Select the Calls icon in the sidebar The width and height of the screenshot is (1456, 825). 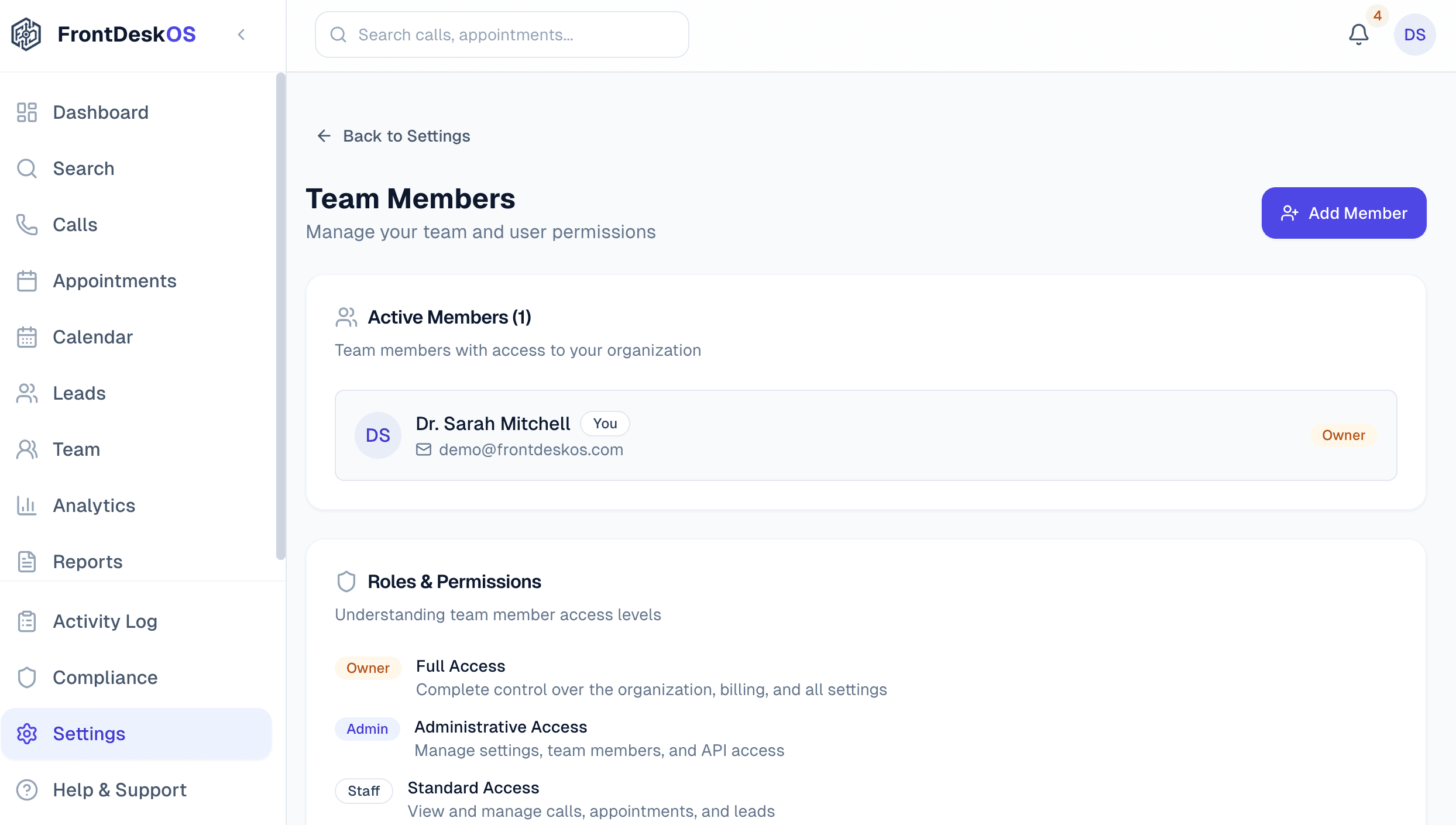26,225
